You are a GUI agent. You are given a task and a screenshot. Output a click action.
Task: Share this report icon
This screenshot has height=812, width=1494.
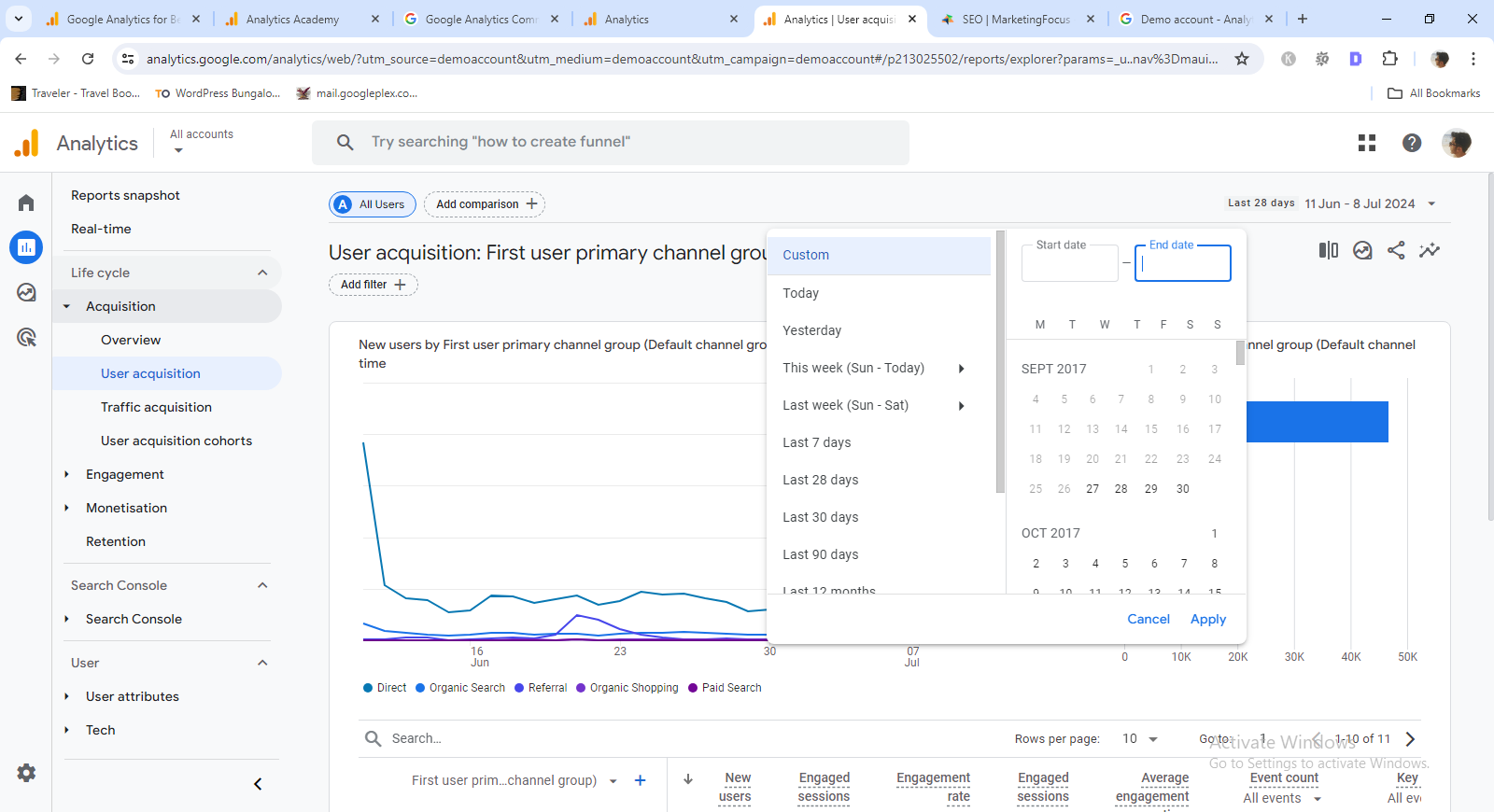(x=1396, y=250)
